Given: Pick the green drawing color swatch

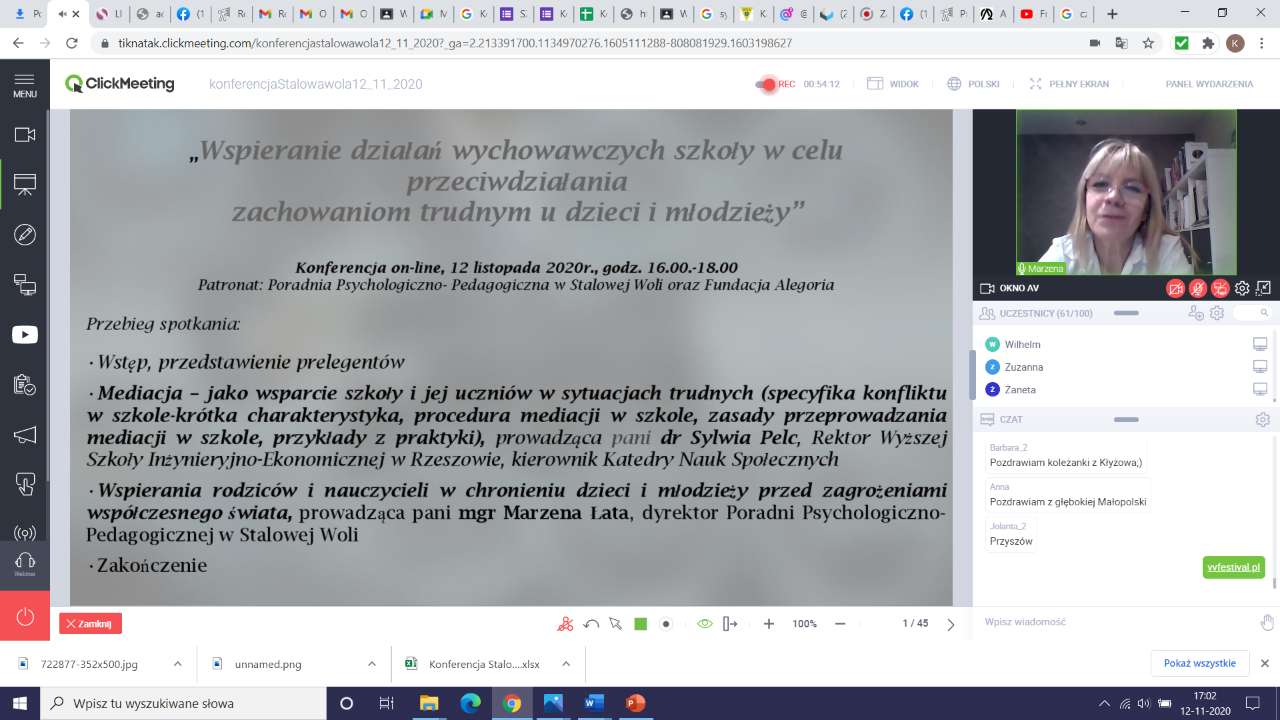Looking at the screenshot, I should (641, 624).
